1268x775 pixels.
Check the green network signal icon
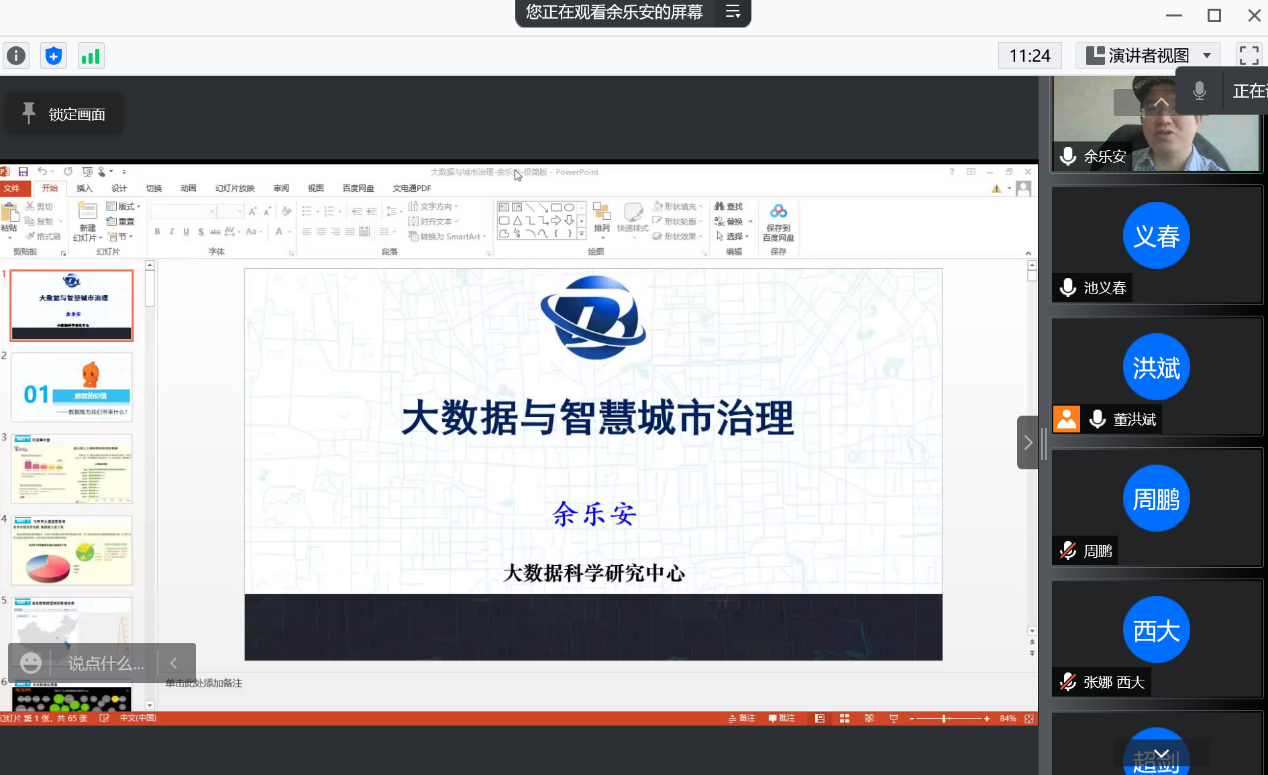(x=91, y=56)
